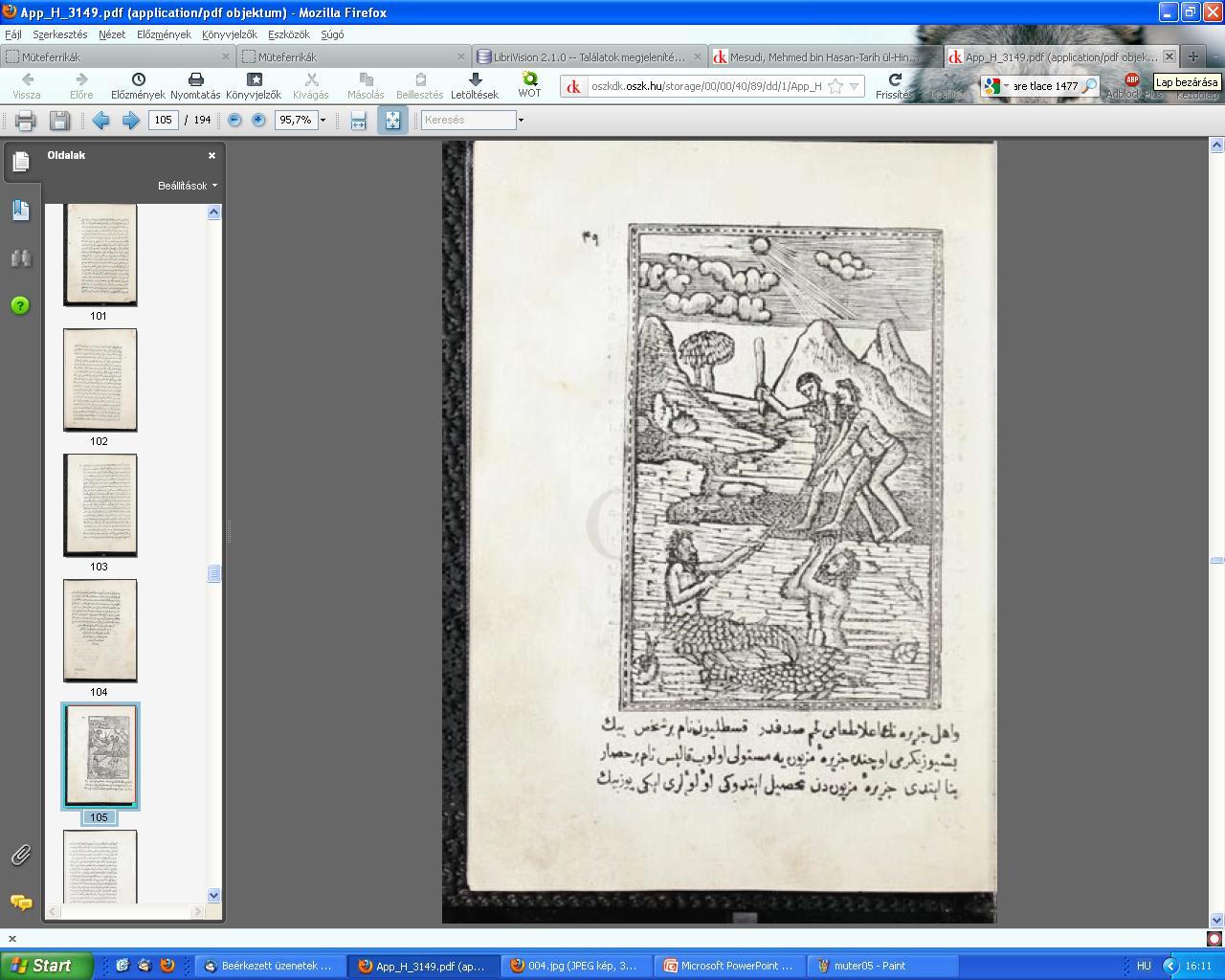The height and width of the screenshot is (980, 1225).
Task: Zoom out with the minus icon
Action: point(234,121)
